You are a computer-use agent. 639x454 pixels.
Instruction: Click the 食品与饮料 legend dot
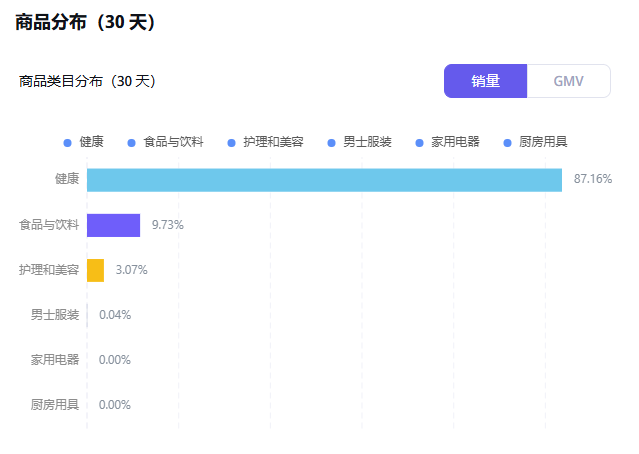pyautogui.click(x=131, y=143)
